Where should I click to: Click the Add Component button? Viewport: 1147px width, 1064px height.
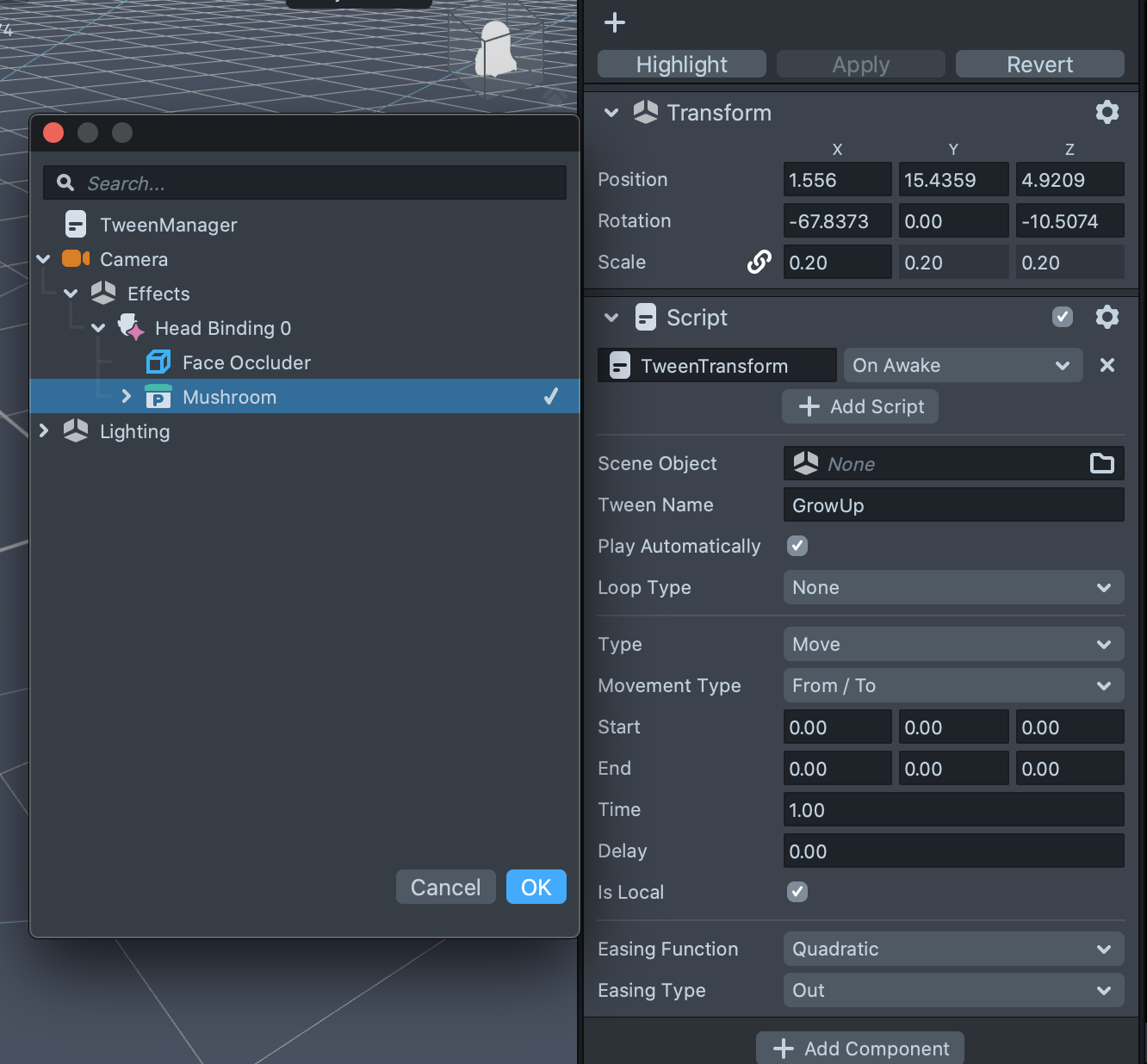[x=860, y=1049]
